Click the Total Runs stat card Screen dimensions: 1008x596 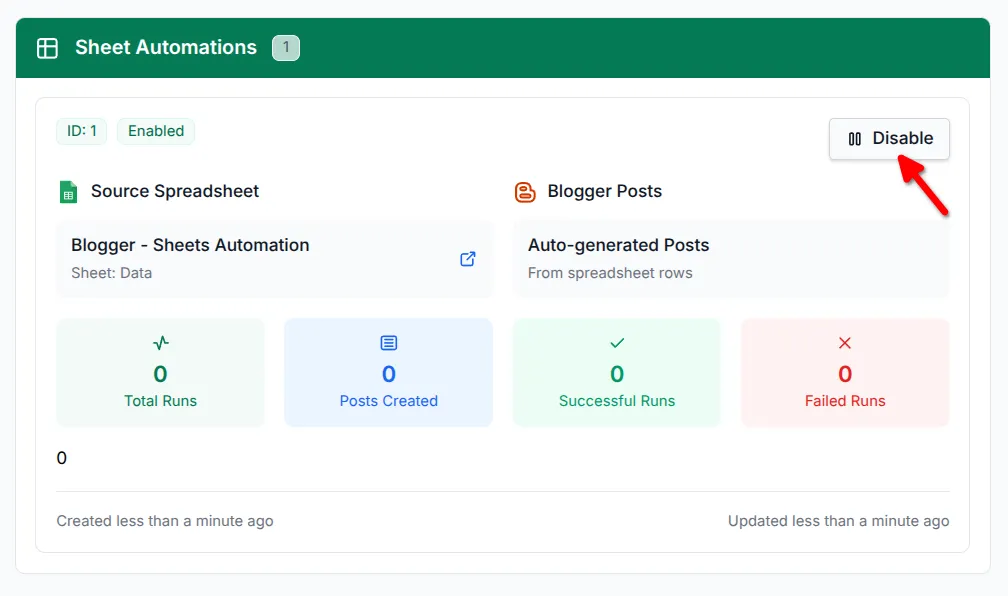click(x=160, y=372)
